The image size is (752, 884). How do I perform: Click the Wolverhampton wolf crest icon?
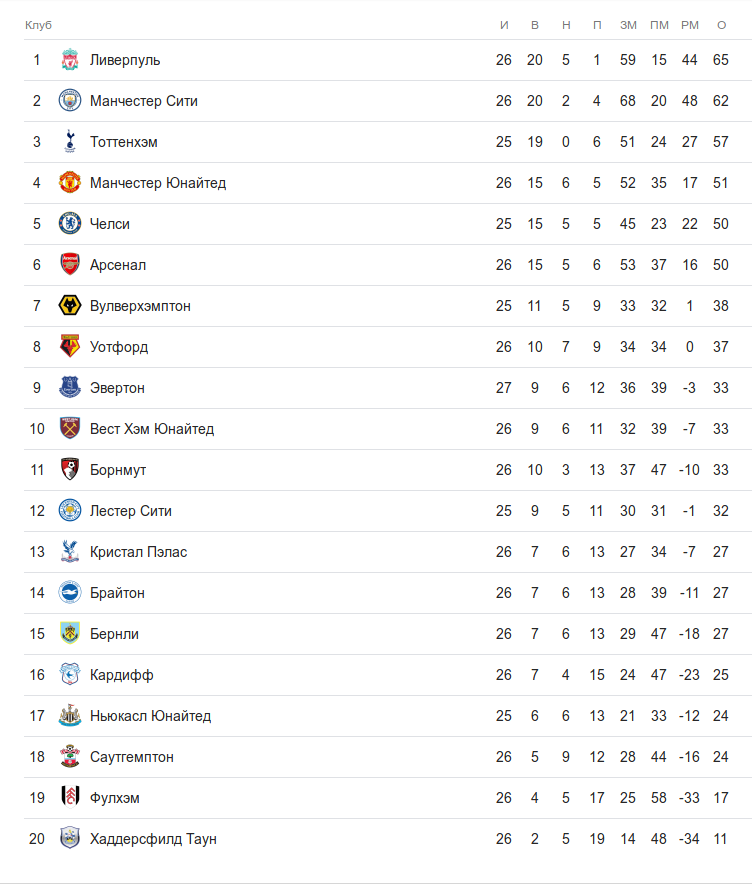click(69, 306)
